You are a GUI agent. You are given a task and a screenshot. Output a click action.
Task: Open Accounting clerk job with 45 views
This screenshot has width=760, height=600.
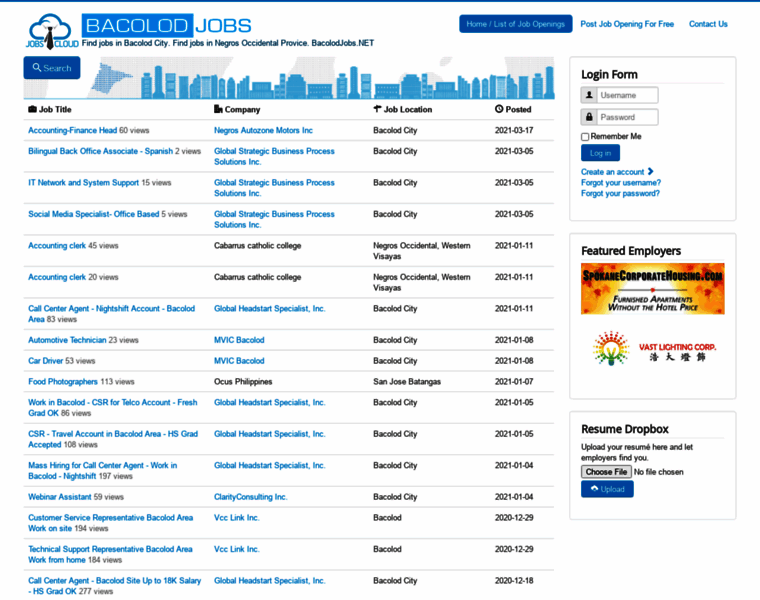(x=57, y=245)
